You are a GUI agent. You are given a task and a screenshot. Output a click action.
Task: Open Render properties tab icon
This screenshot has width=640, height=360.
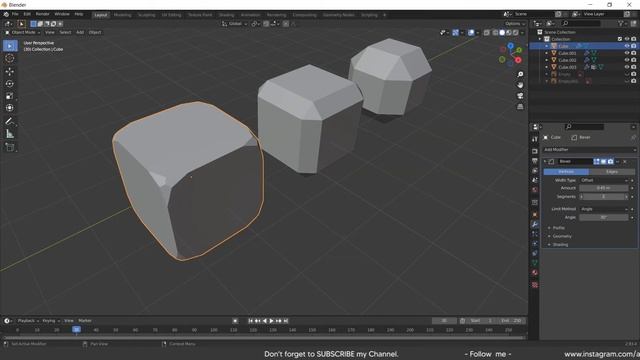point(535,151)
